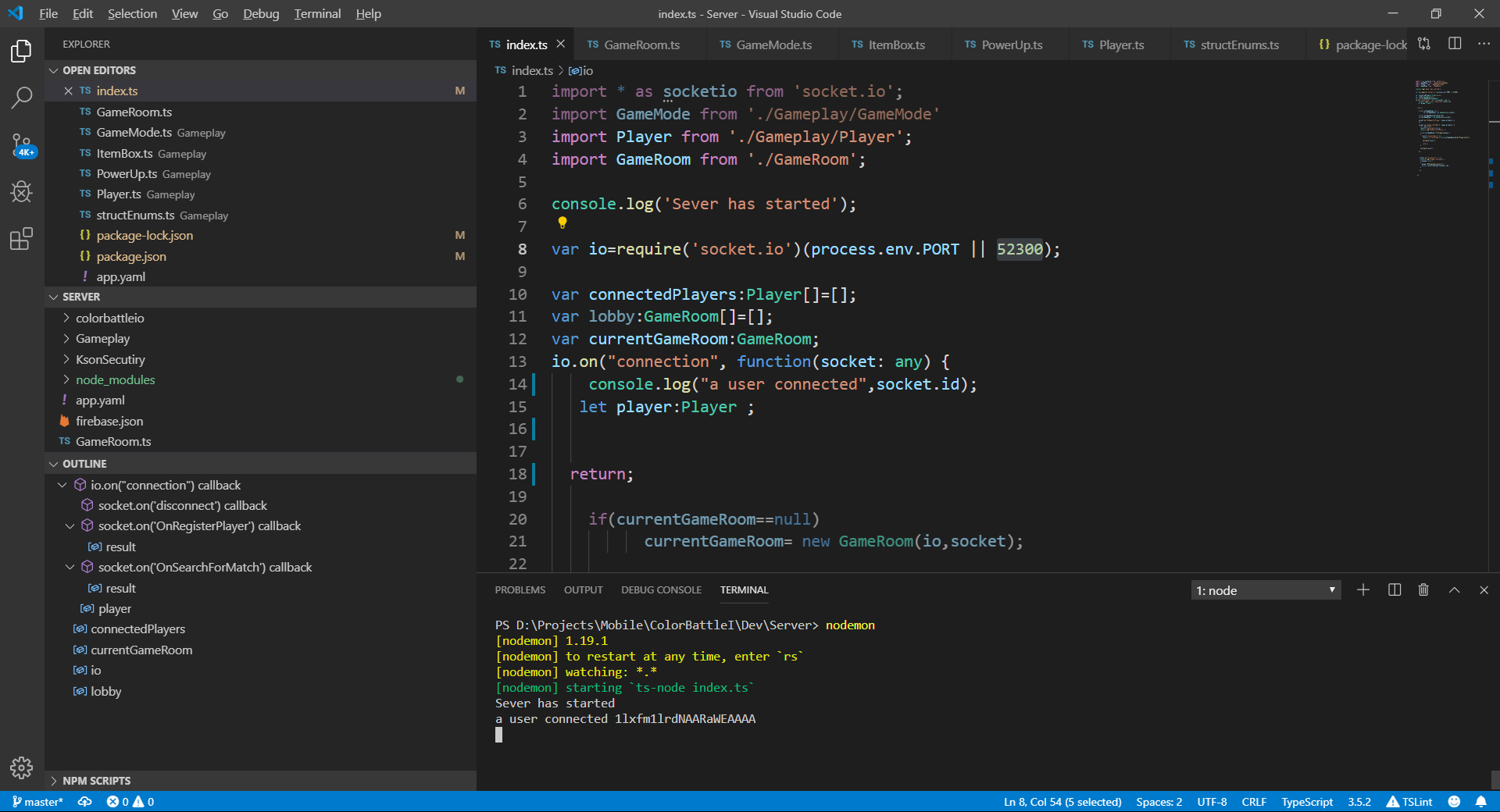1500x812 pixels.
Task: Open the Debug view icon
Action: (22, 191)
